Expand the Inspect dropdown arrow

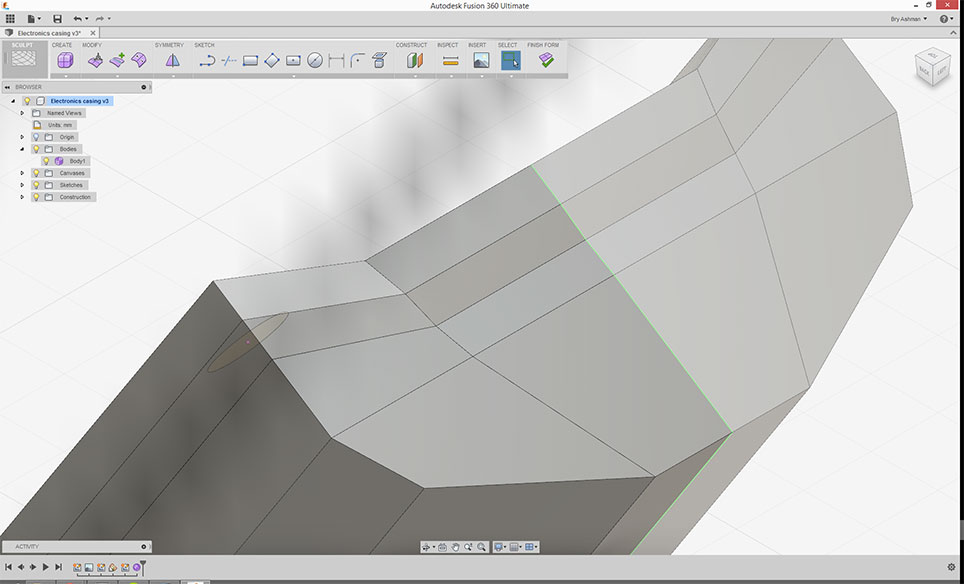[x=451, y=76]
